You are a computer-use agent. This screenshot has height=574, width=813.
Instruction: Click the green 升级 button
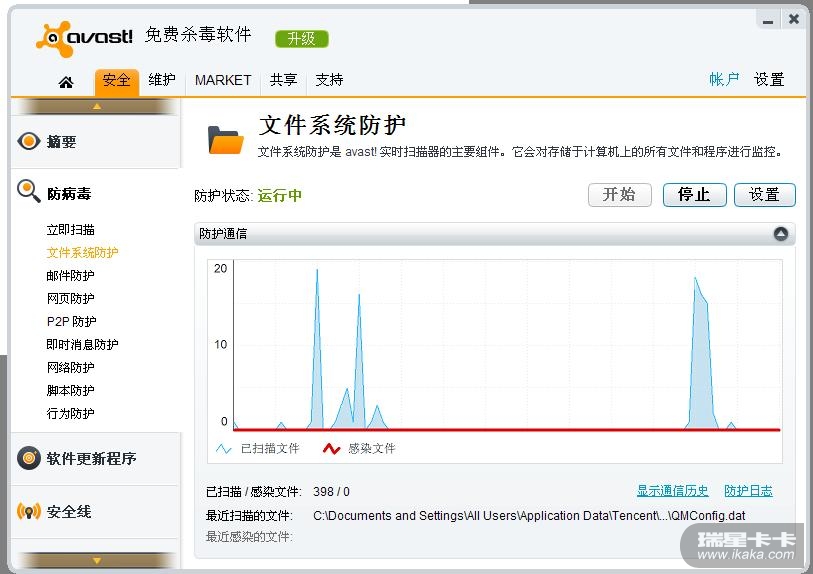tap(302, 39)
